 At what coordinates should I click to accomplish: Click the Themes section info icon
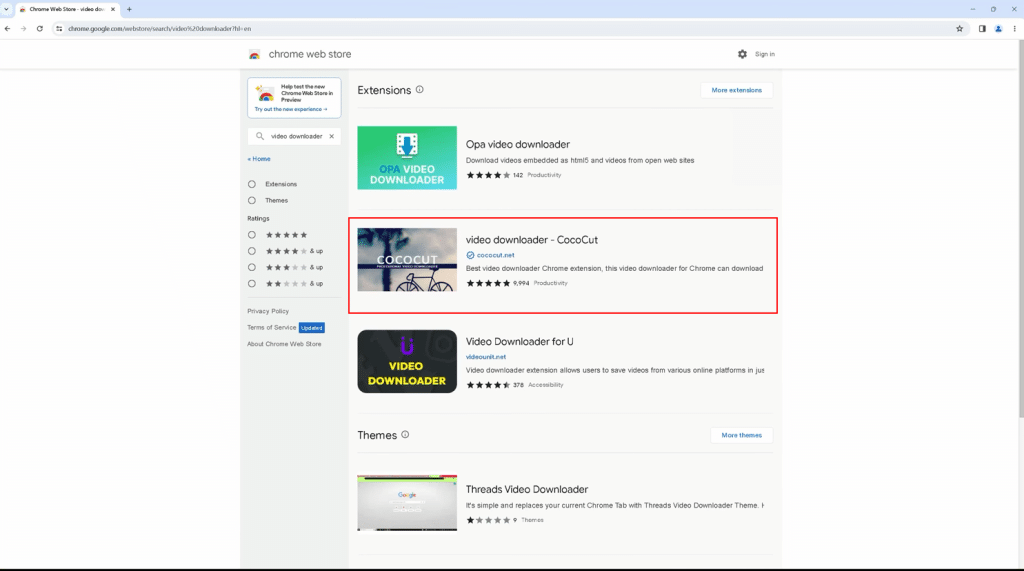pyautogui.click(x=405, y=434)
